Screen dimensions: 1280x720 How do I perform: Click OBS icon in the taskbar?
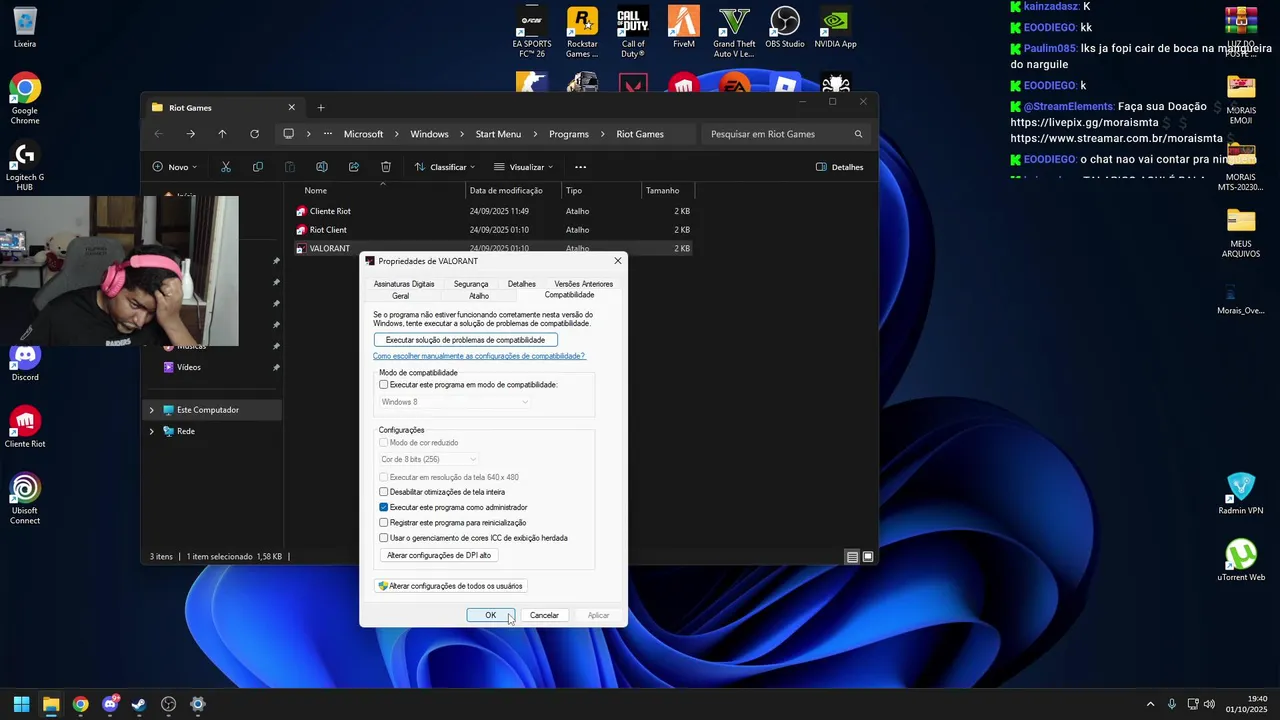coord(168,704)
